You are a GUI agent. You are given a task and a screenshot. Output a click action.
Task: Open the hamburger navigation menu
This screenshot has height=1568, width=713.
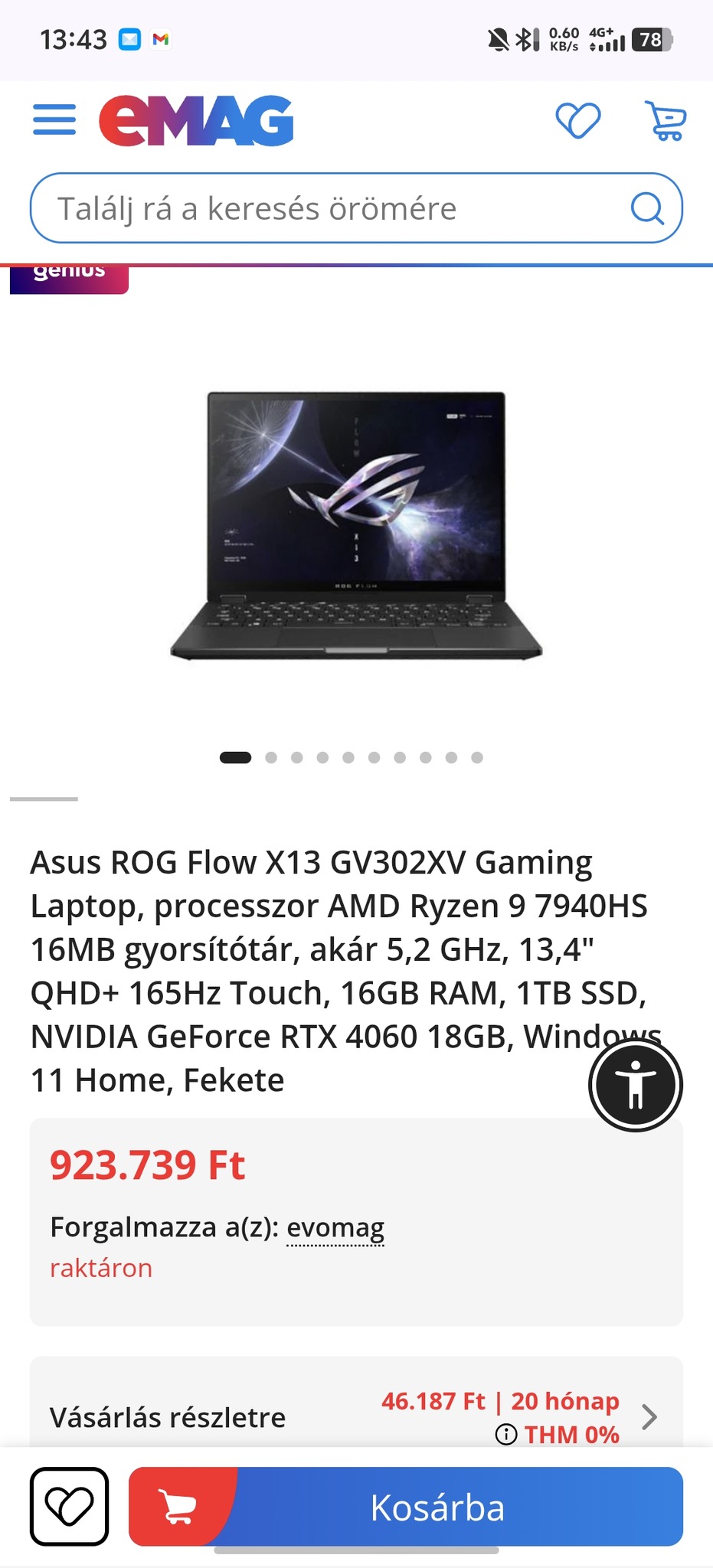click(x=54, y=120)
